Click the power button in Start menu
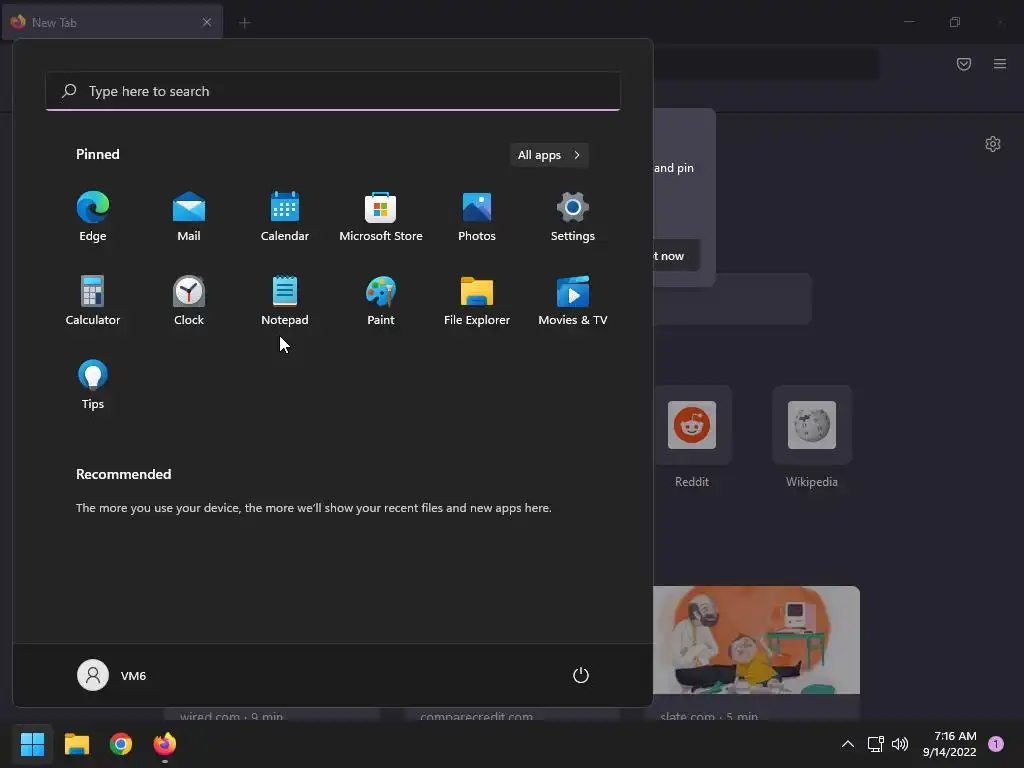 point(581,675)
